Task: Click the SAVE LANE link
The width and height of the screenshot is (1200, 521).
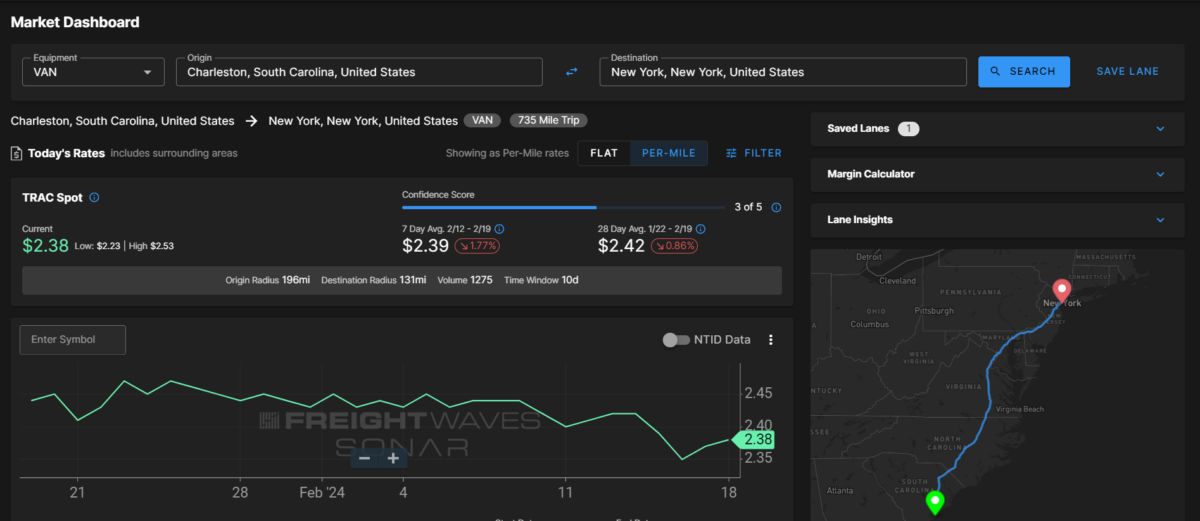Action: coord(1127,72)
